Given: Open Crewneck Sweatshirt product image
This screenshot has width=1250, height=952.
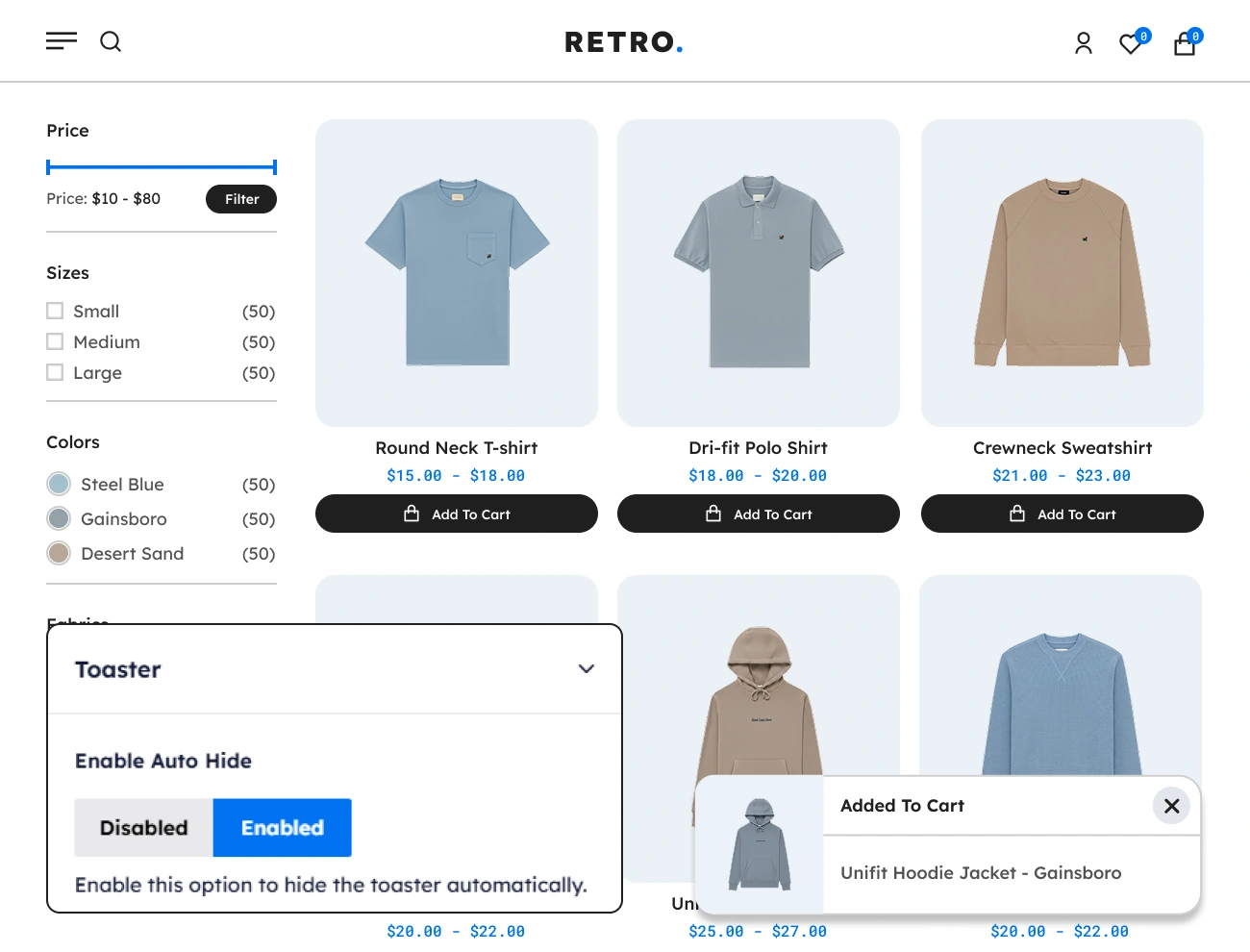Looking at the screenshot, I should [1062, 273].
